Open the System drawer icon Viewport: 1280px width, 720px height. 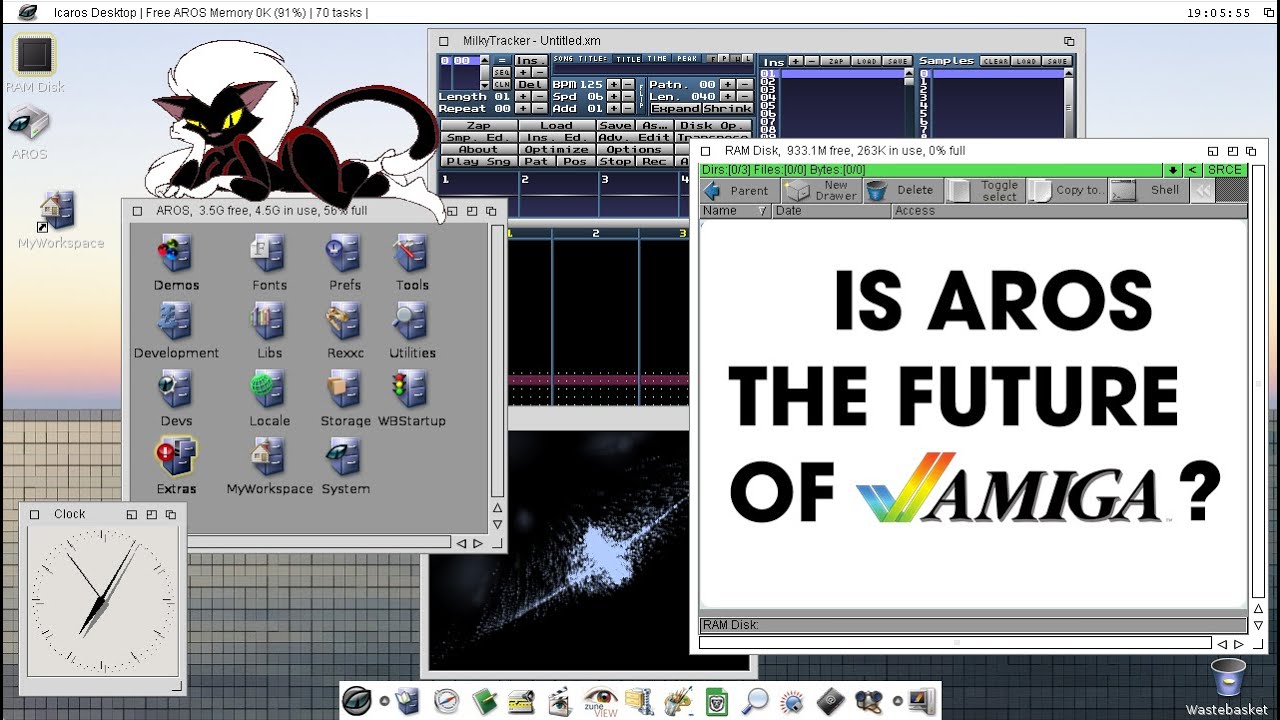click(345, 467)
